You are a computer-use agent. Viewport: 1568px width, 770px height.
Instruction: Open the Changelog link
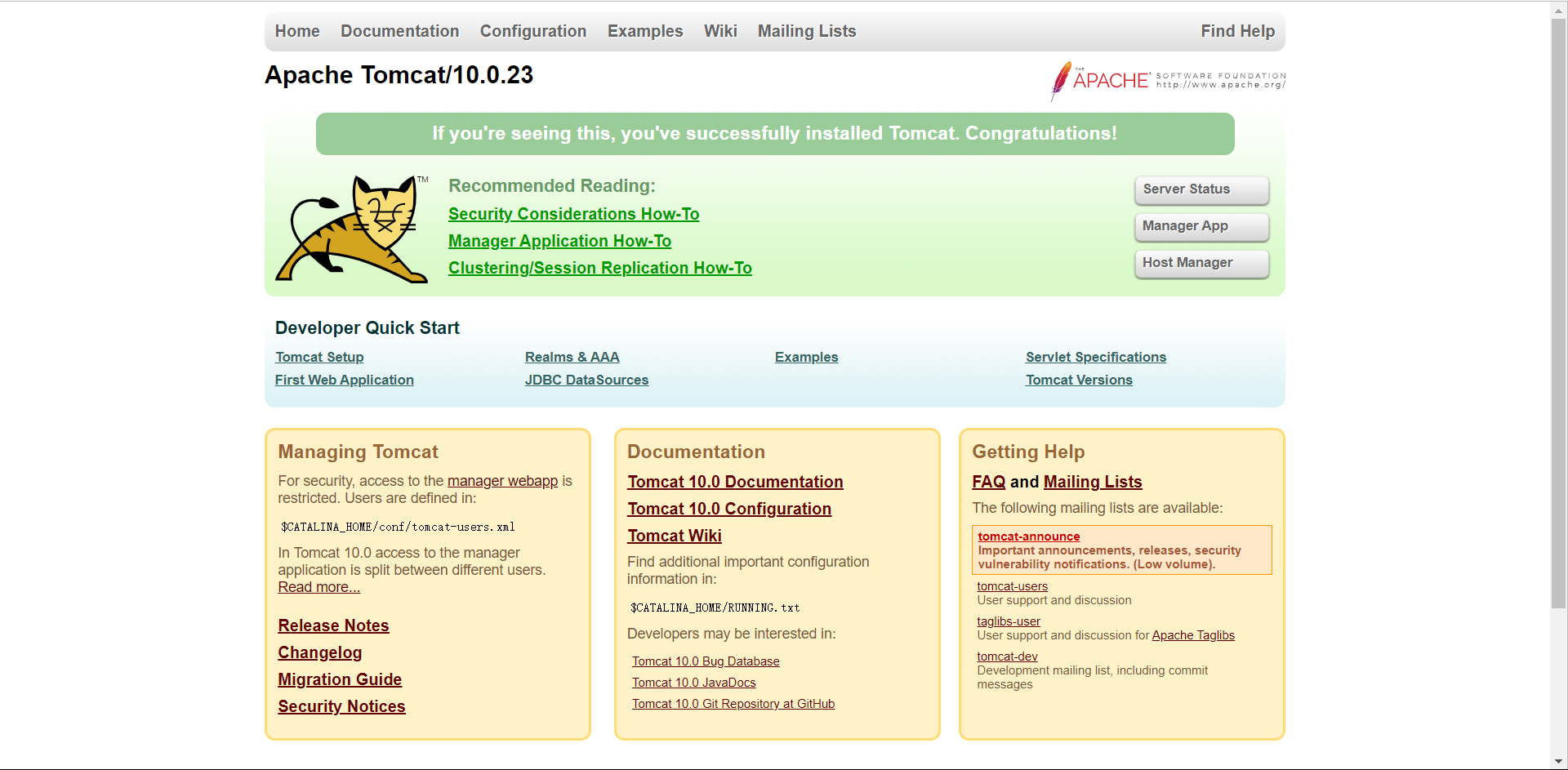point(319,652)
